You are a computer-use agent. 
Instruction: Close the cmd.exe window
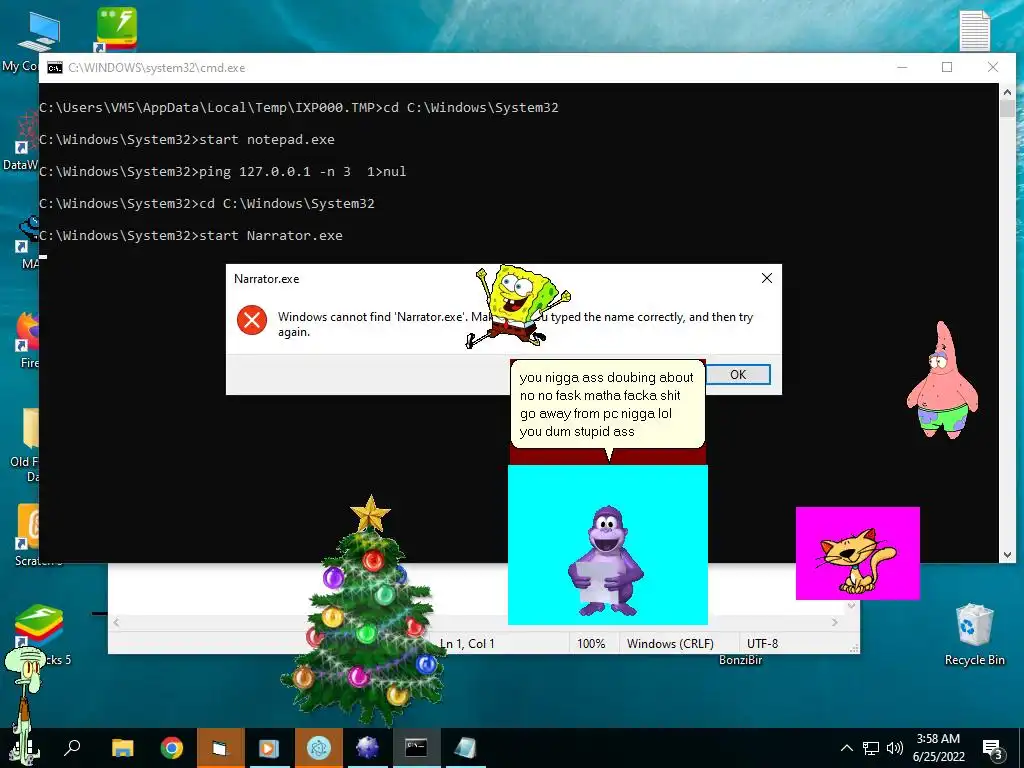[x=993, y=67]
